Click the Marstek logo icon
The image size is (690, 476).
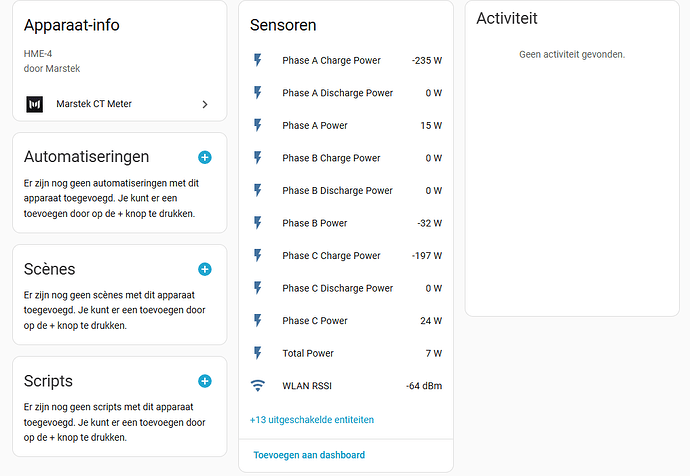[34, 104]
